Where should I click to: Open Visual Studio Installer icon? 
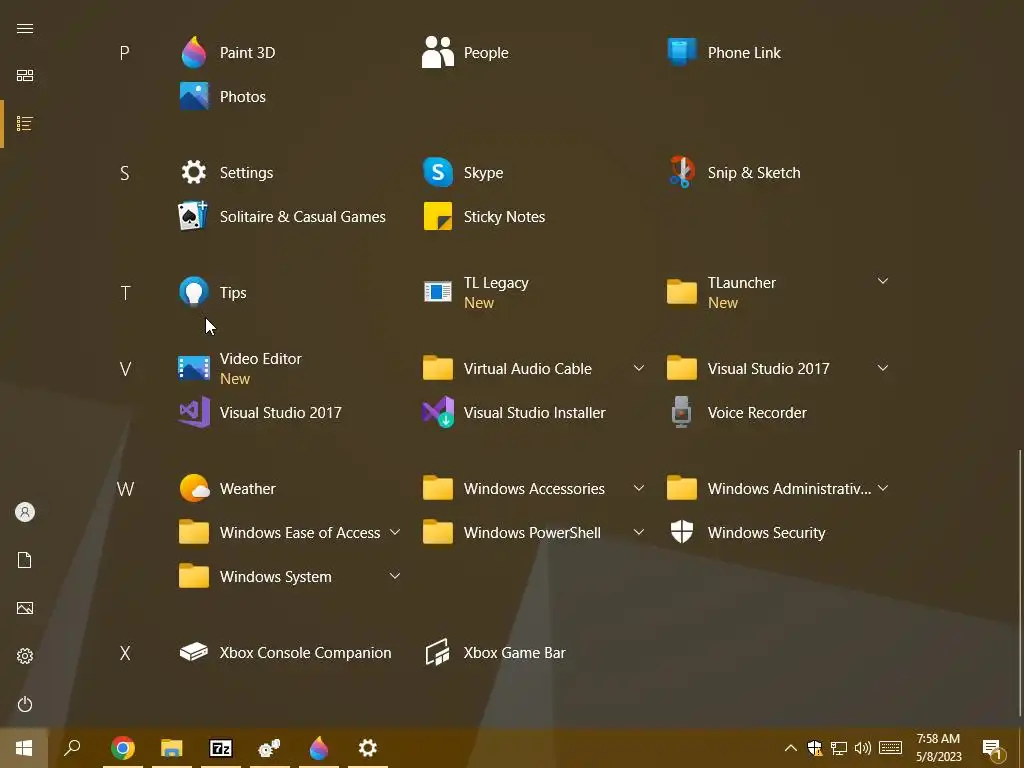pyautogui.click(x=438, y=412)
